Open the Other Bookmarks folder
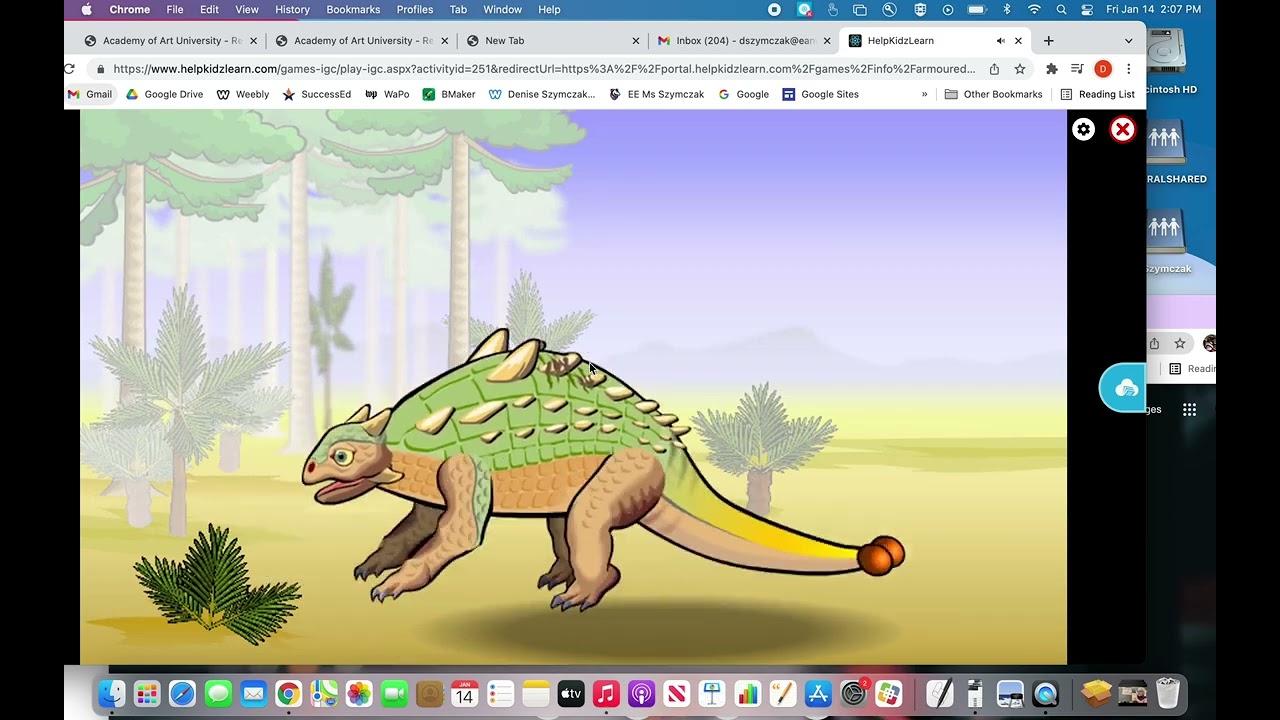 click(x=994, y=94)
